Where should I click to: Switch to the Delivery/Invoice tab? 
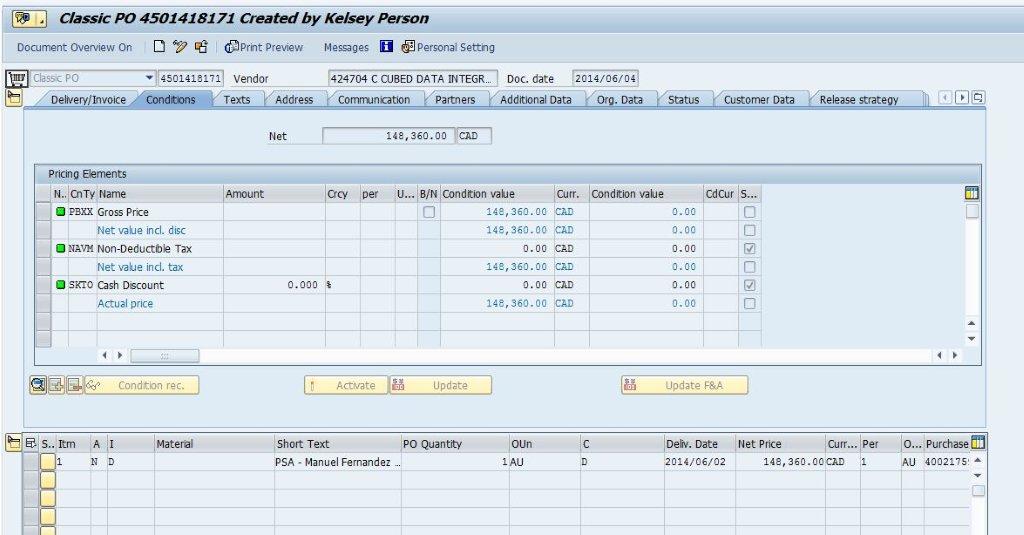(88, 100)
